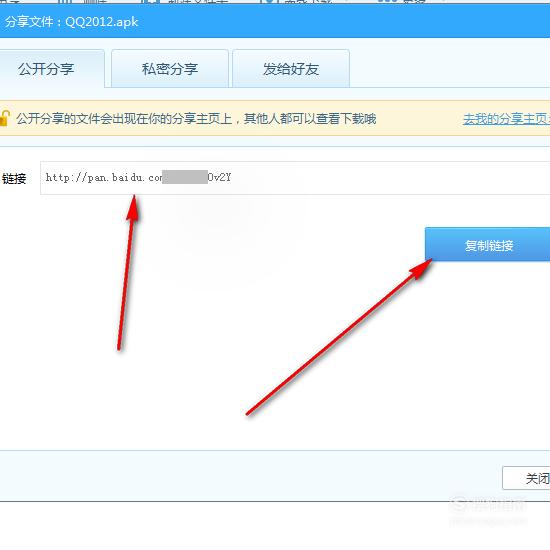Click the 复制链接 button
The image size is (550, 550).
(x=488, y=245)
